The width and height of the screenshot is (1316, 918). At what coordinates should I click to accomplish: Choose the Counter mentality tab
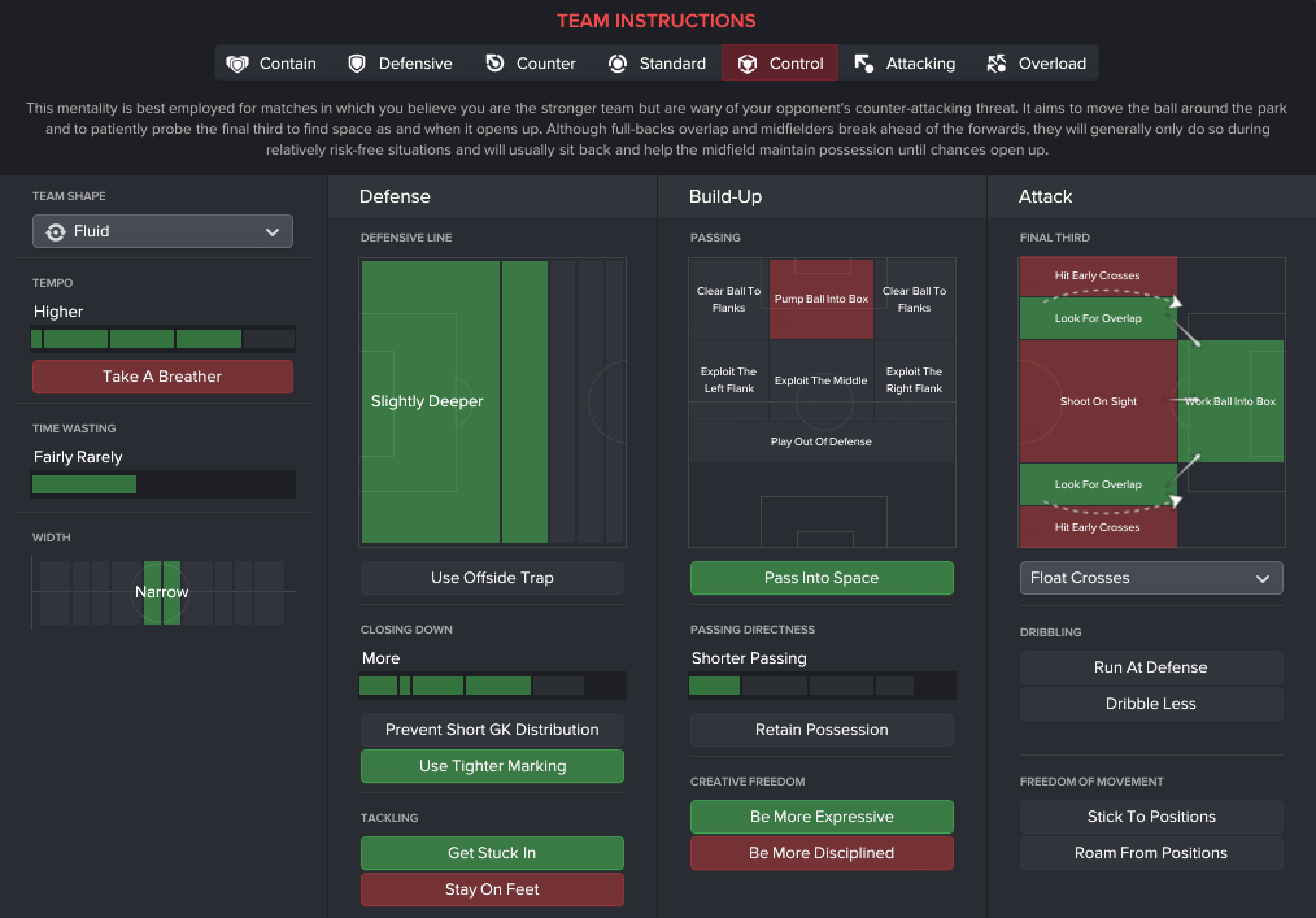coord(531,63)
